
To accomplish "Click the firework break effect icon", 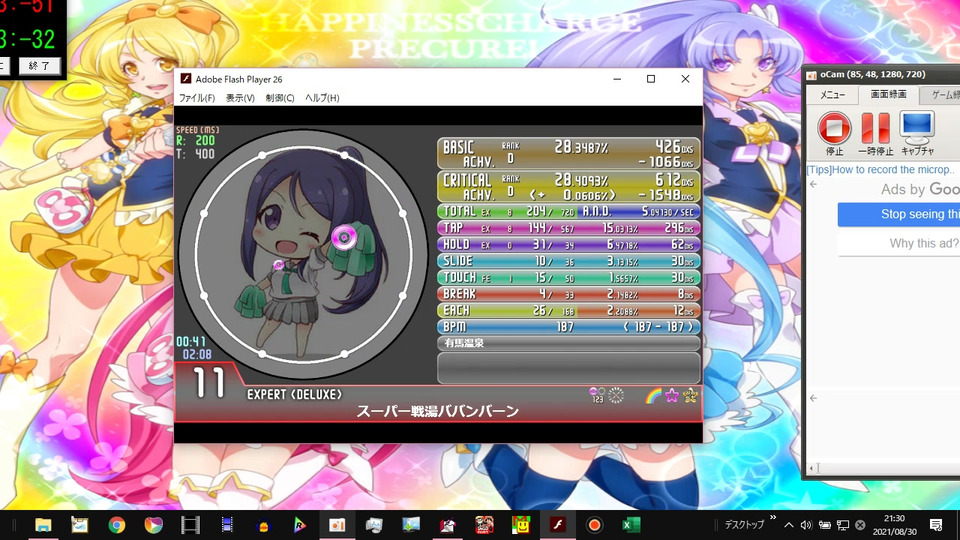I will [x=616, y=396].
